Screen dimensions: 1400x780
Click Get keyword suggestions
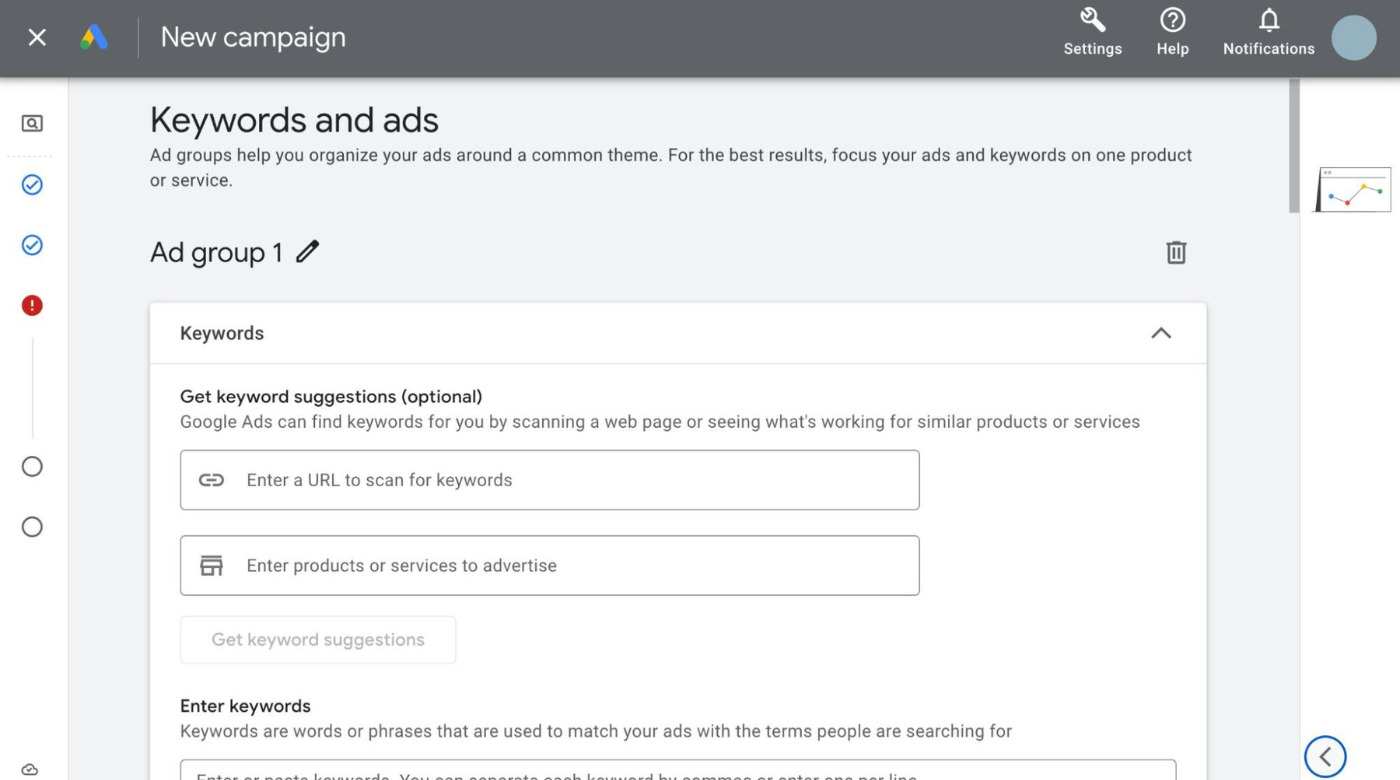318,639
